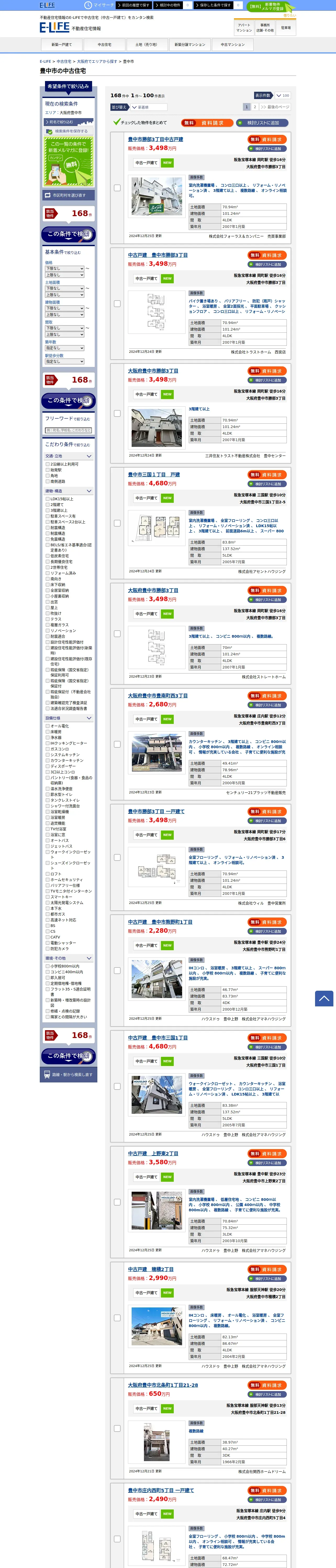Enable 小学校800m以内 filter checkbox
336x1568 pixels.
[x=48, y=965]
